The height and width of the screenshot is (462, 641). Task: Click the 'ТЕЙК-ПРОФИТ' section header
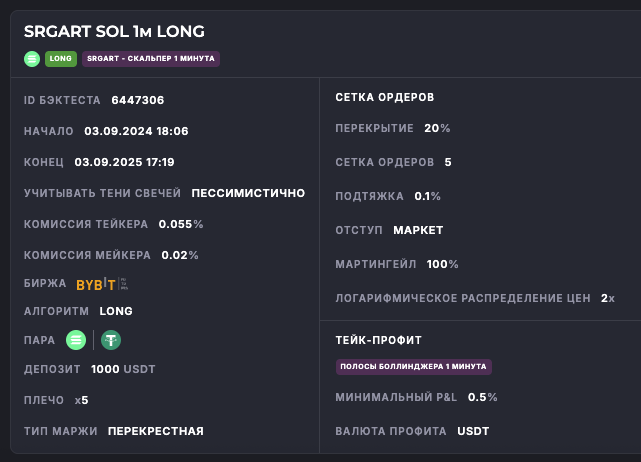pos(378,340)
